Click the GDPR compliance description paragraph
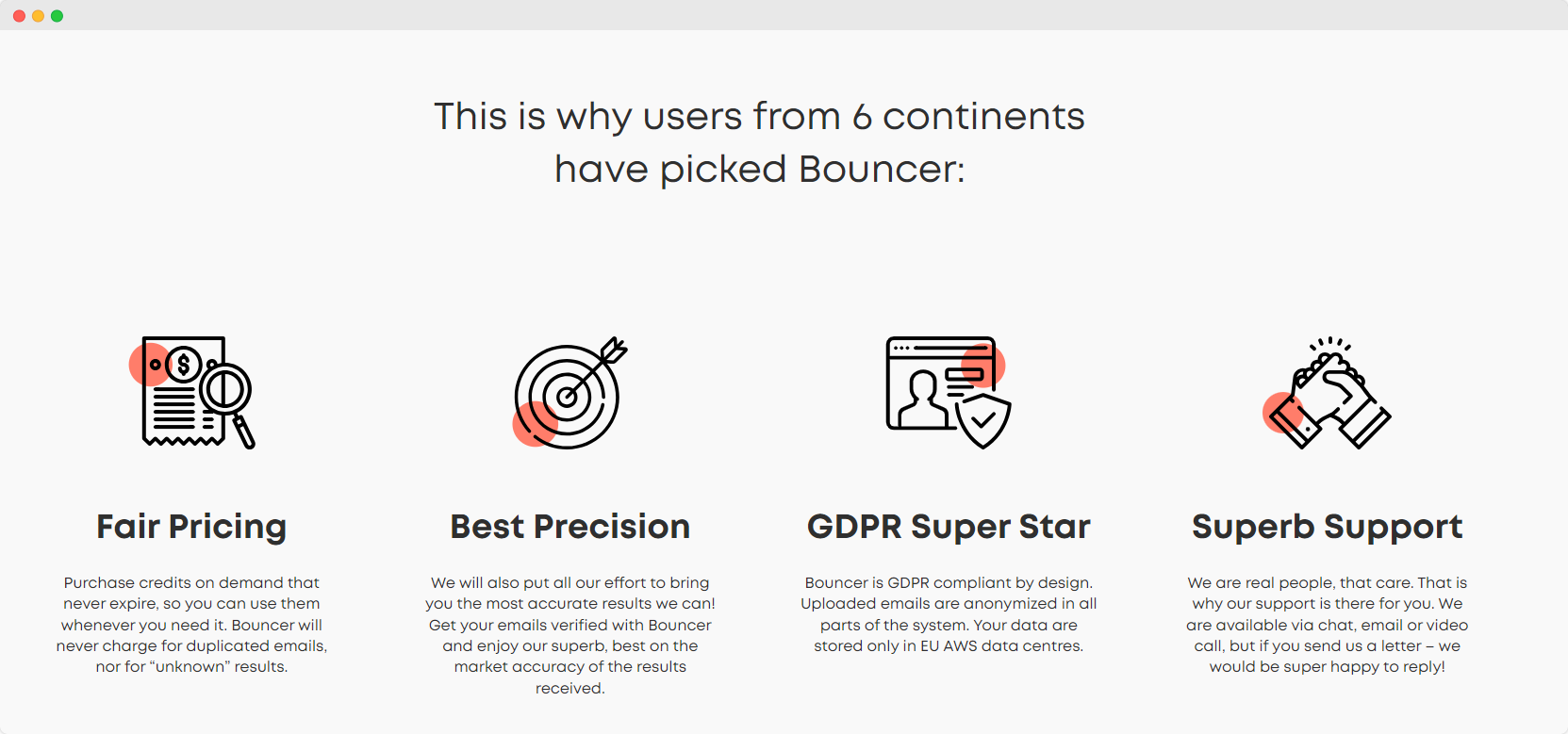The image size is (1568, 734). (949, 614)
